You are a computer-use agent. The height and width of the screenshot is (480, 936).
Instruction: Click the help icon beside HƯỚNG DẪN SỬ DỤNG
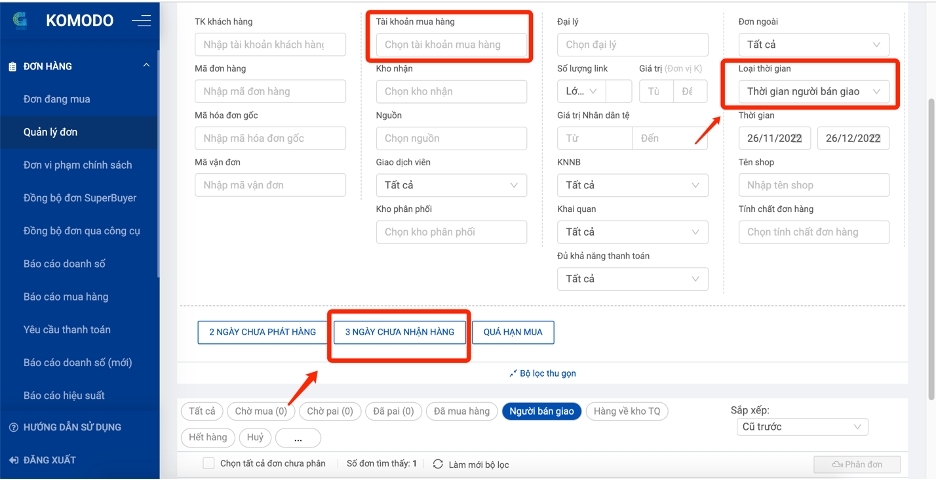point(13,427)
